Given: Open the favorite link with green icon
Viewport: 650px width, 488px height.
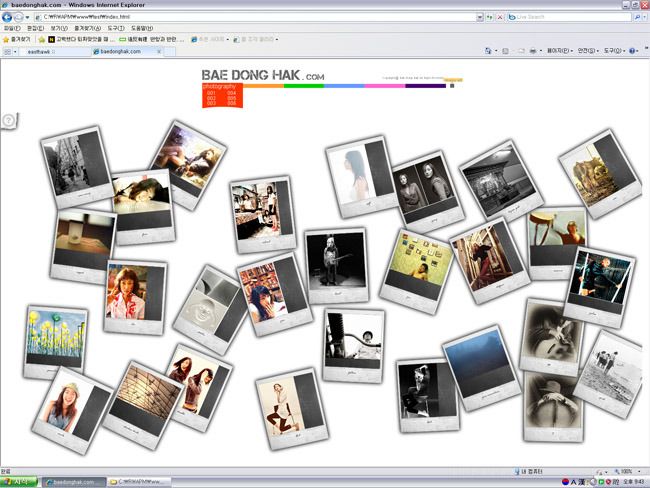Looking at the screenshot, I should (x=151, y=39).
